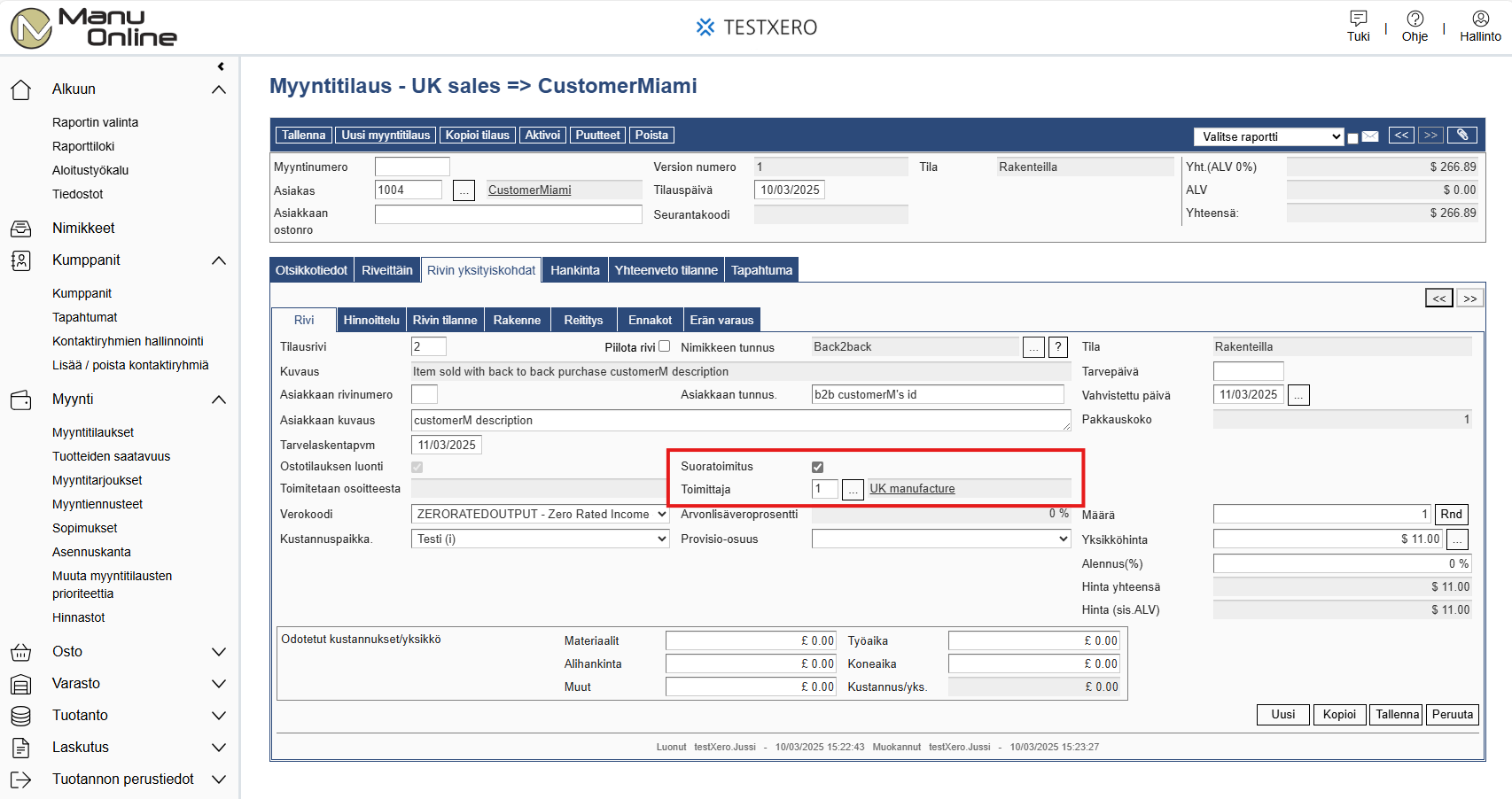Viewport: 1512px width, 799px height.
Task: Collapse the Myynti section chevron
Action: coord(219,399)
